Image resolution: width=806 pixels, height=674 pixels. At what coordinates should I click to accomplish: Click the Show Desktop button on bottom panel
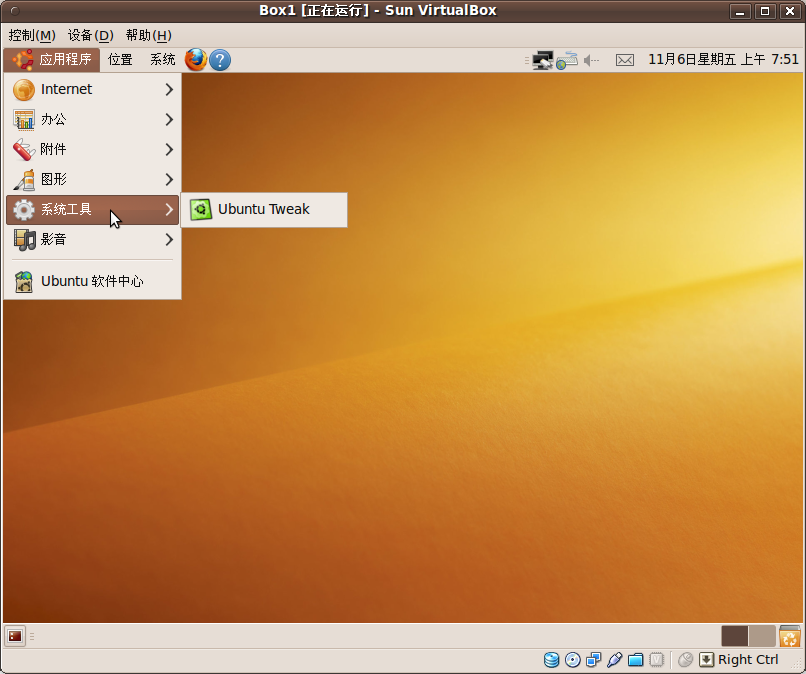coord(15,636)
